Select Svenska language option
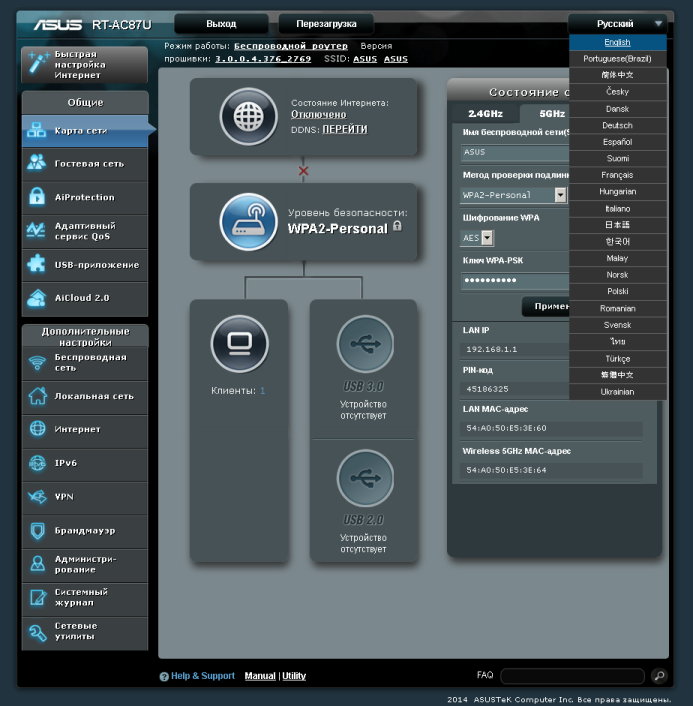 tap(617, 325)
